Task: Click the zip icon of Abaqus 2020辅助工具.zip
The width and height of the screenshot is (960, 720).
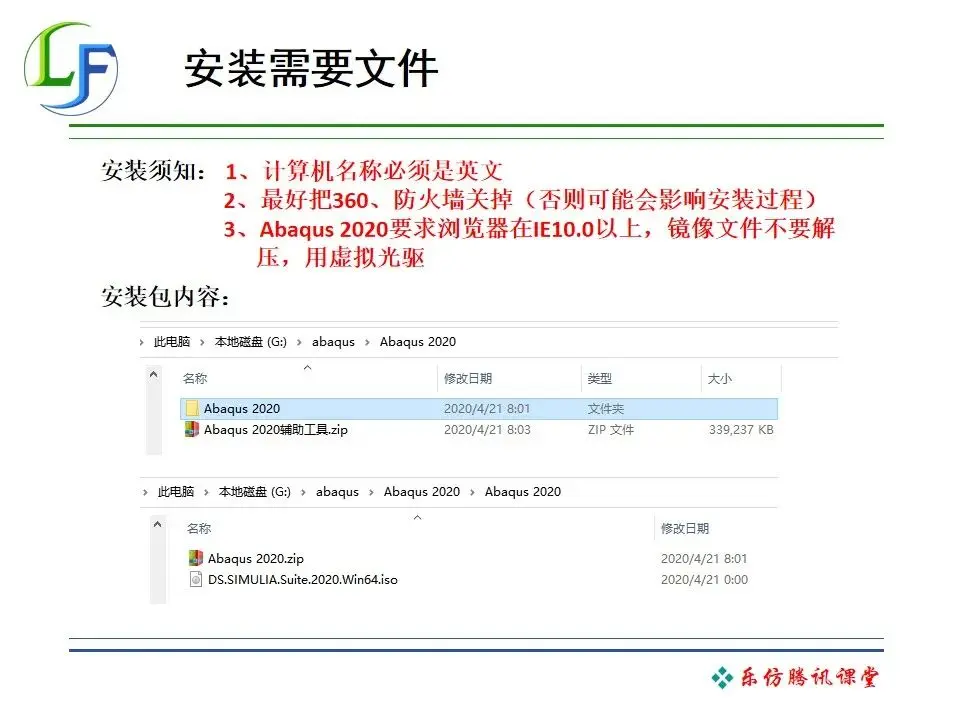Action: (x=192, y=429)
